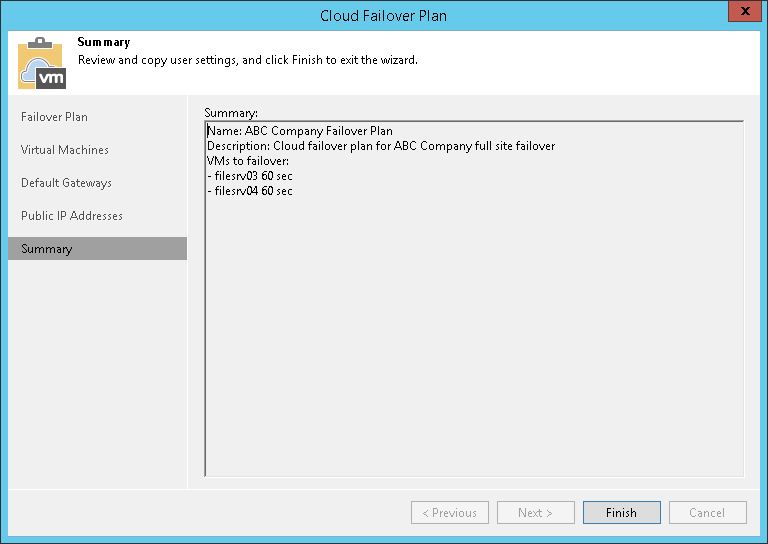Click the bold Summary heading
Screen dimensions: 768x544
point(104,42)
